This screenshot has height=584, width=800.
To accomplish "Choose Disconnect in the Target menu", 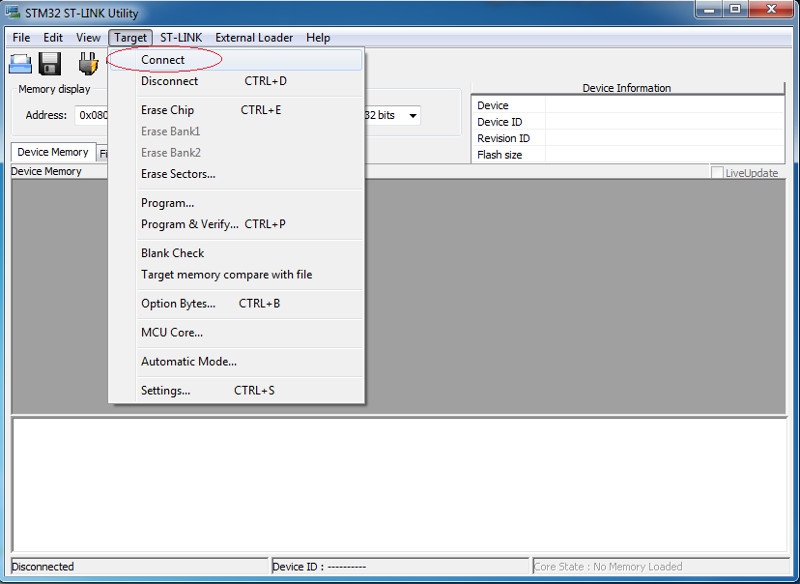I will (x=236, y=81).
